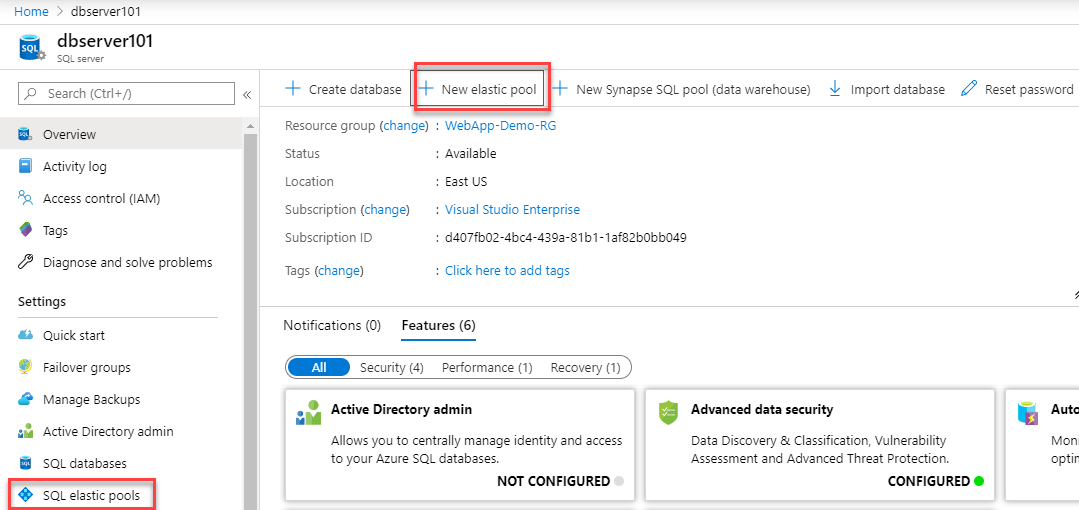Click the plus icon beside Create database
1079x510 pixels.
coord(292,89)
